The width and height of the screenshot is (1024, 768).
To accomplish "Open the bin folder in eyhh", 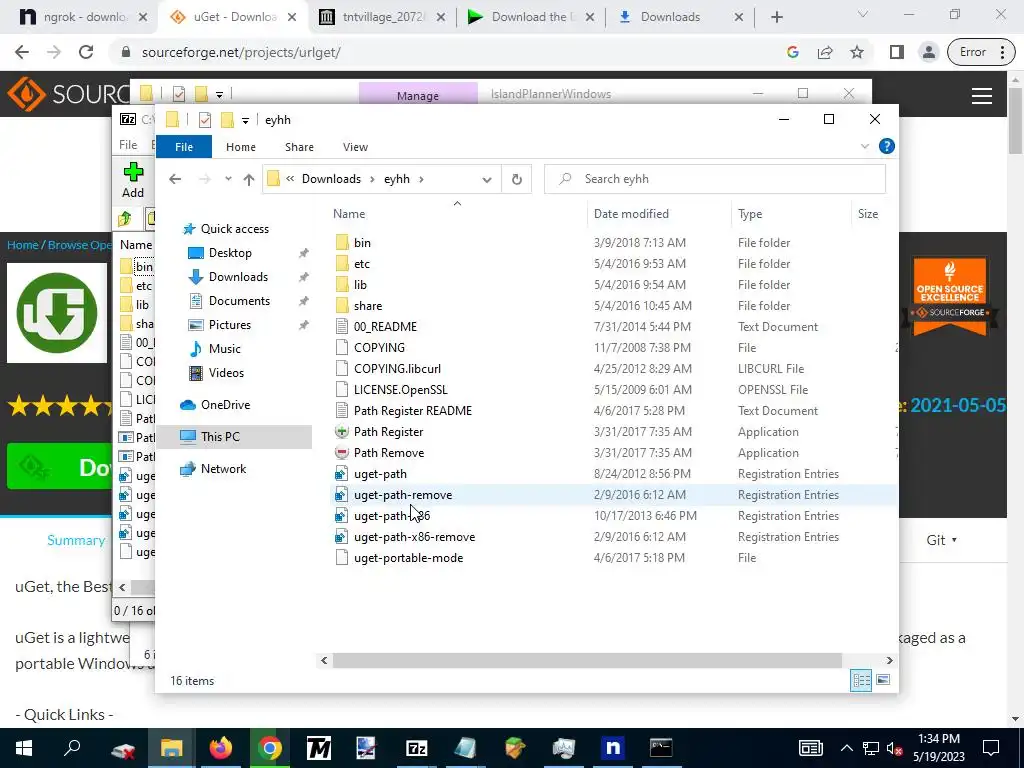I will tap(362, 243).
